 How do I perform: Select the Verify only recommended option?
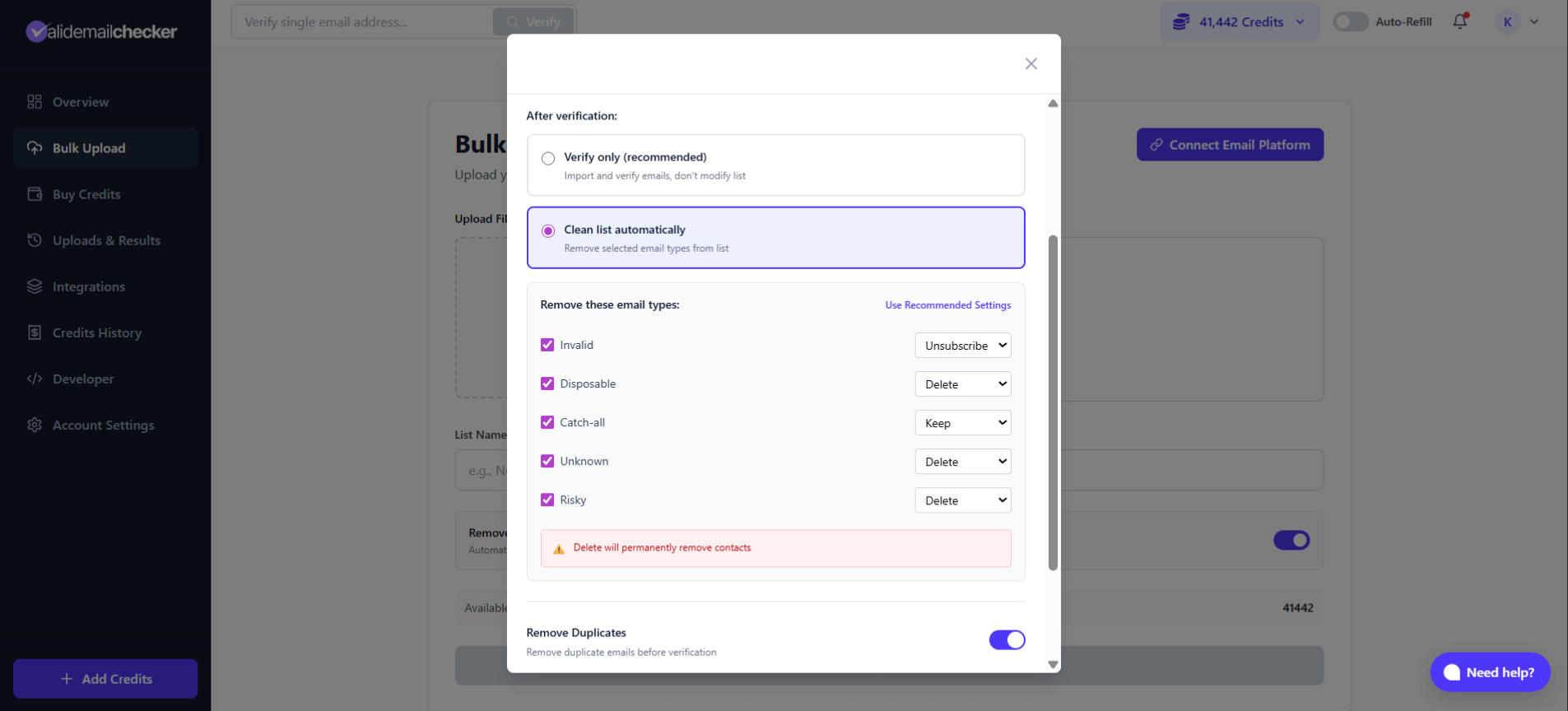coord(547,157)
